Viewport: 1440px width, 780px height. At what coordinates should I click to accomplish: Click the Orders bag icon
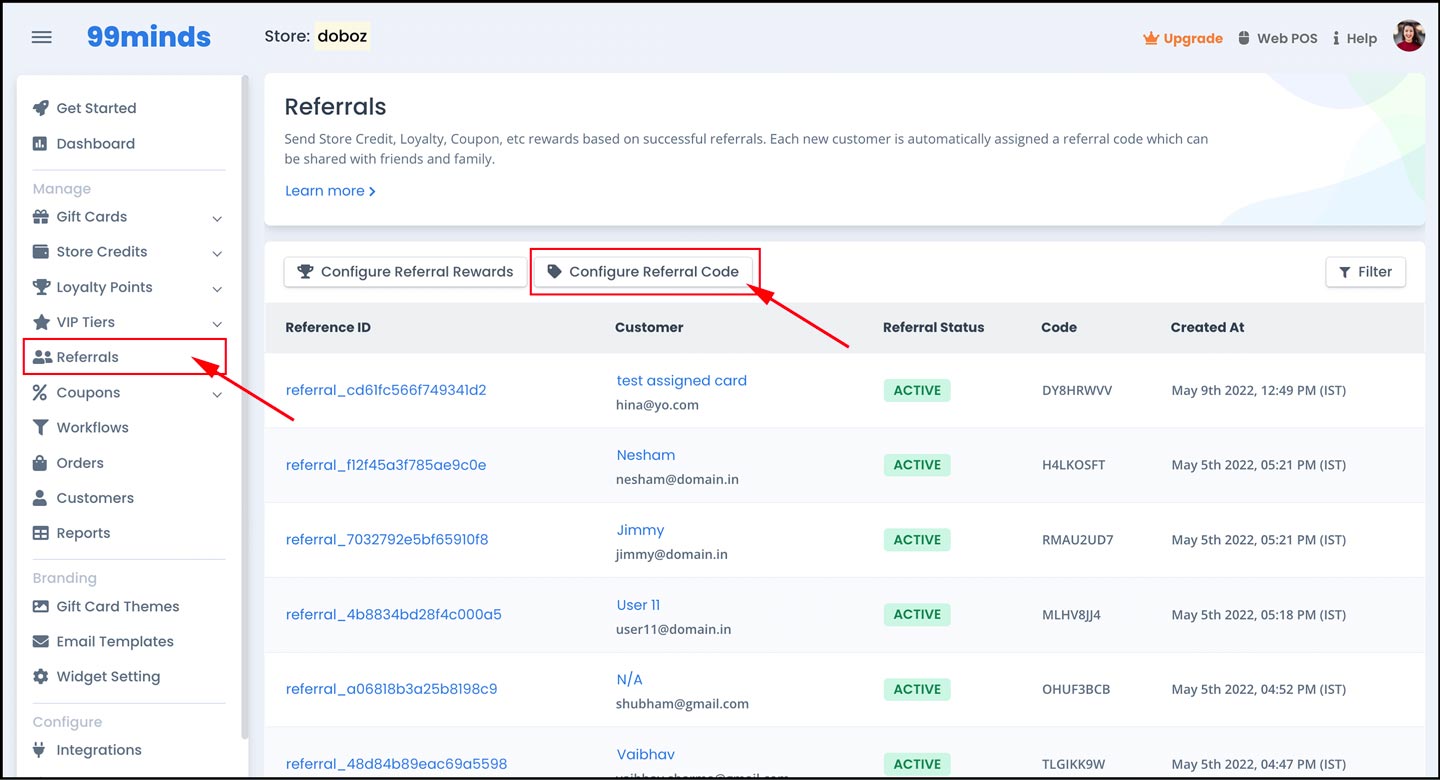(40, 463)
